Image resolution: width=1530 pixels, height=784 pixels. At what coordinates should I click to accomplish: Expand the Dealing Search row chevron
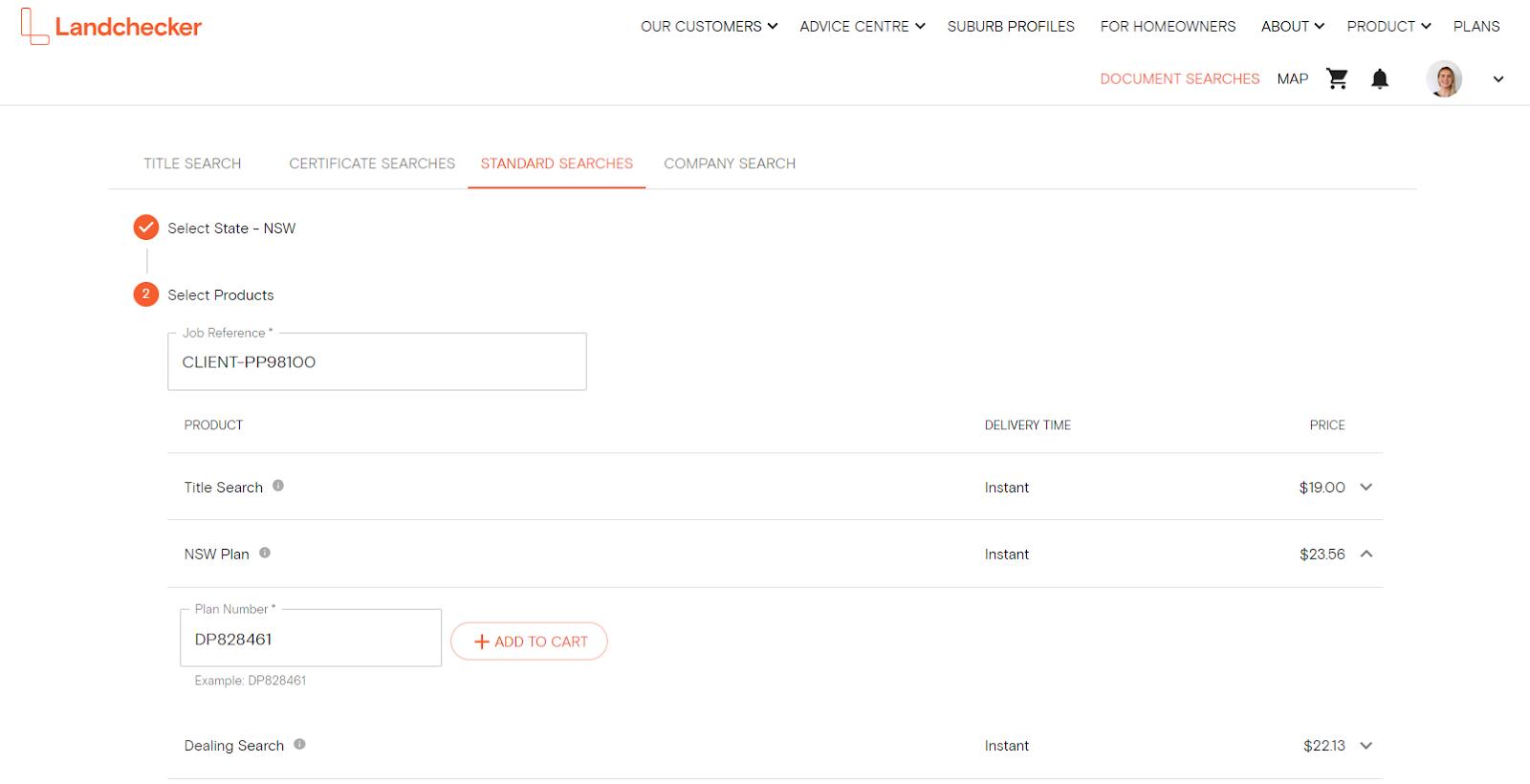1366,746
